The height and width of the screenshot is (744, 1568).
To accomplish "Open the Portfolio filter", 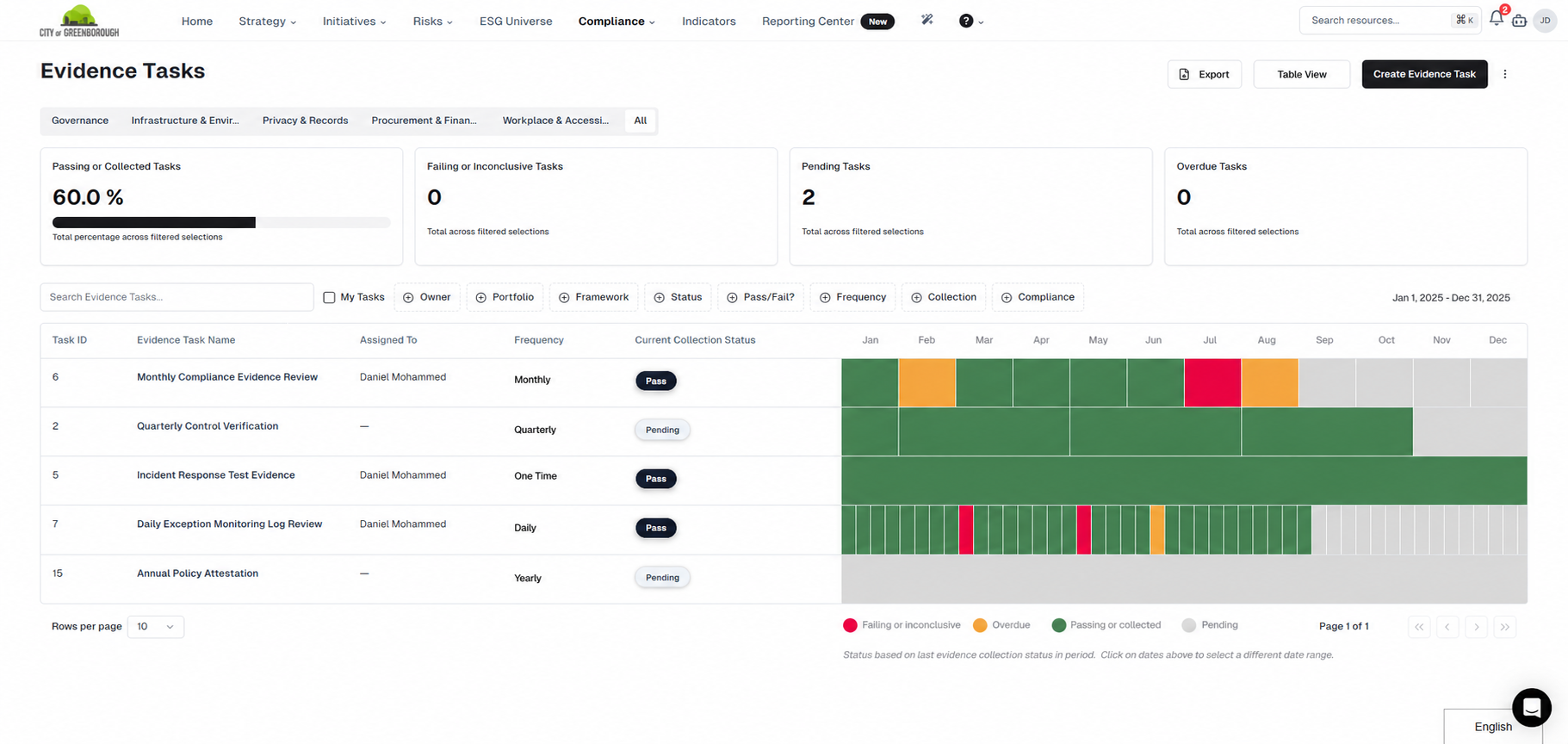I will pyautogui.click(x=505, y=297).
